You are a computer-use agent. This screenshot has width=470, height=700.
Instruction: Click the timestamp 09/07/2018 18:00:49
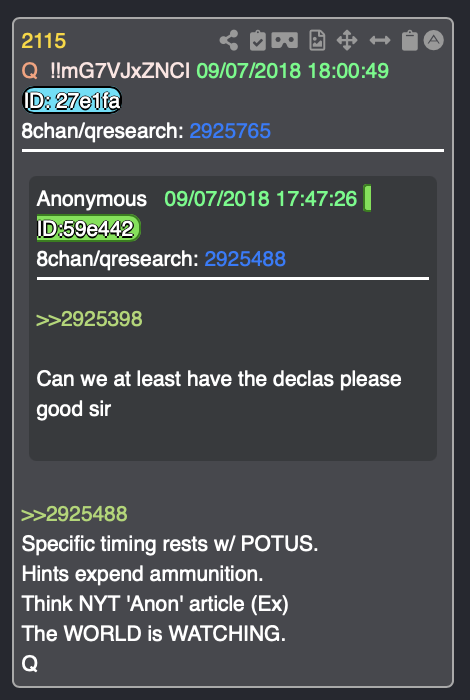pyautogui.click(x=293, y=71)
